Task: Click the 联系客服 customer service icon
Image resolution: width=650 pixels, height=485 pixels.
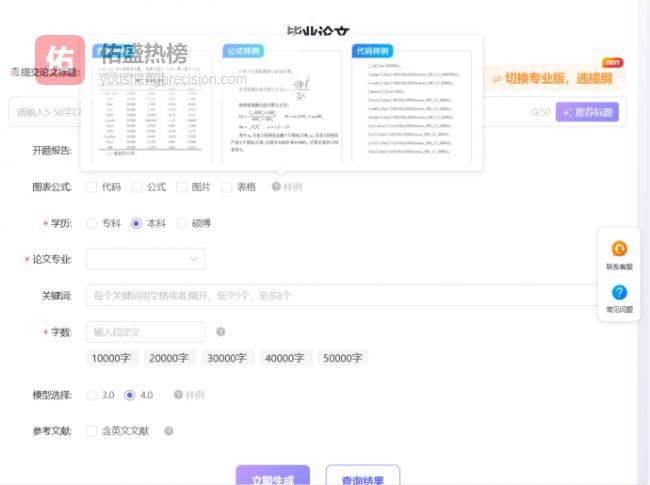Action: (x=619, y=250)
